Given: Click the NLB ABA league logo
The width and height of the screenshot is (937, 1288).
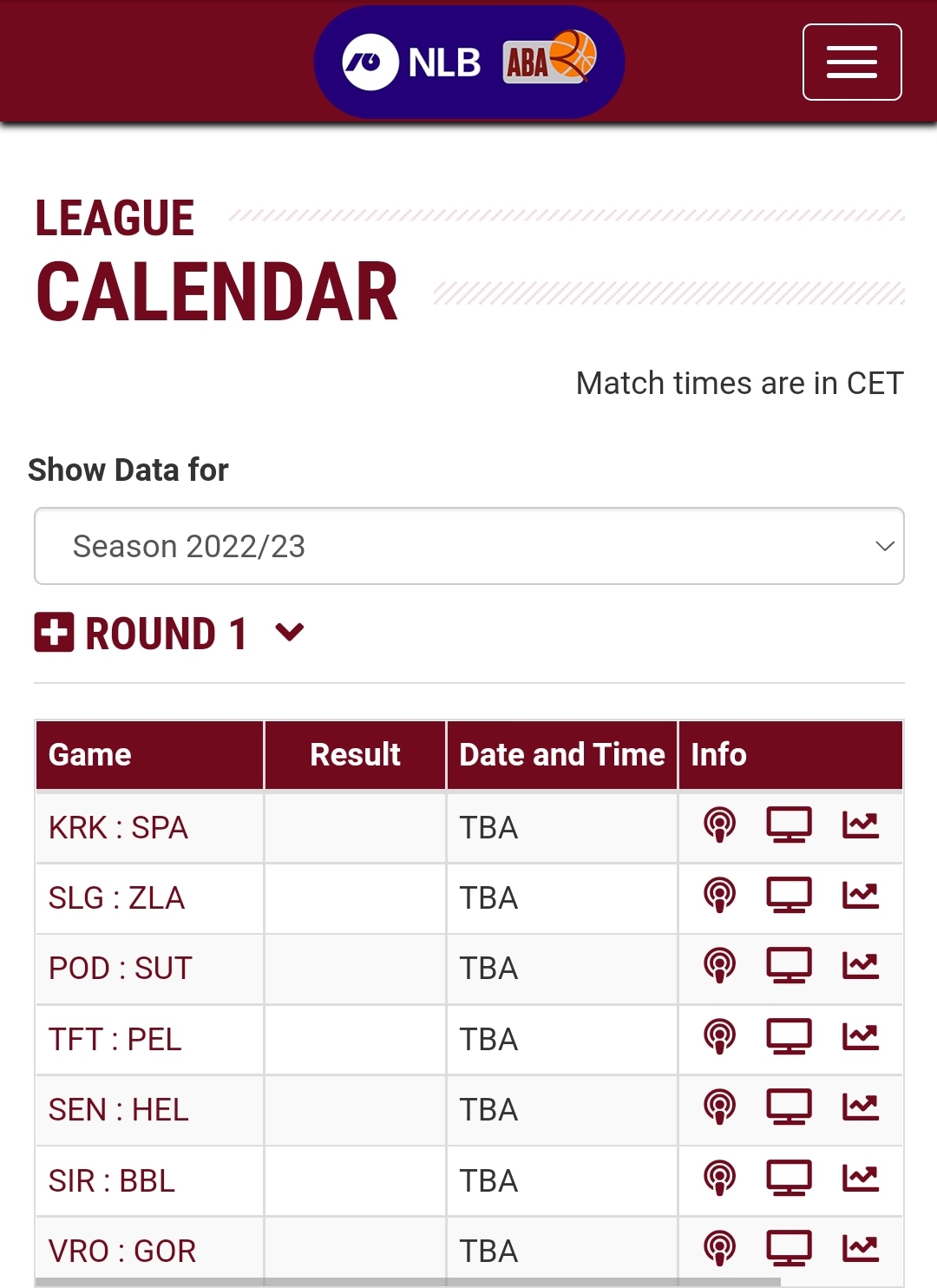Looking at the screenshot, I should [x=469, y=62].
